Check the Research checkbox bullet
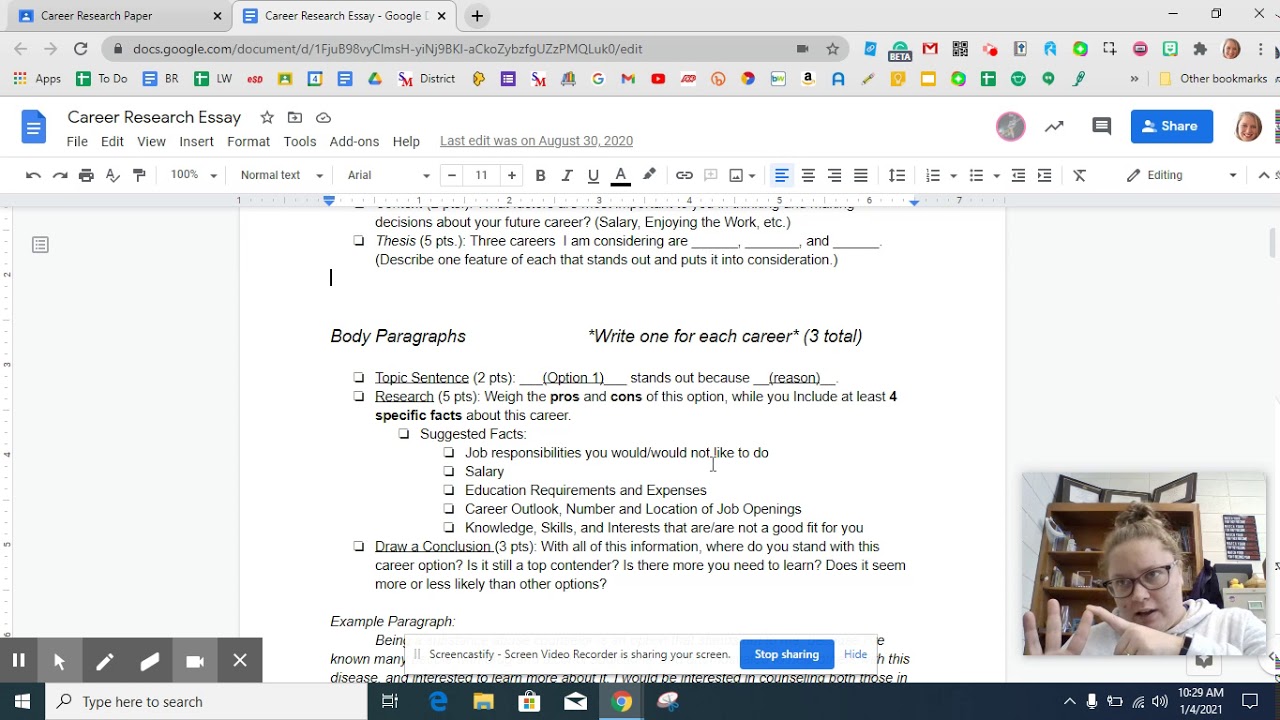 pyautogui.click(x=359, y=396)
